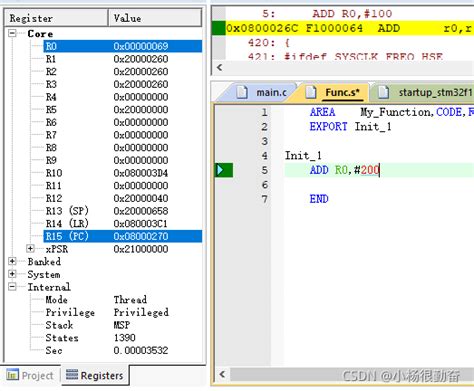Click the Func.s file icon
This screenshot has height=391, width=474.
311,92
